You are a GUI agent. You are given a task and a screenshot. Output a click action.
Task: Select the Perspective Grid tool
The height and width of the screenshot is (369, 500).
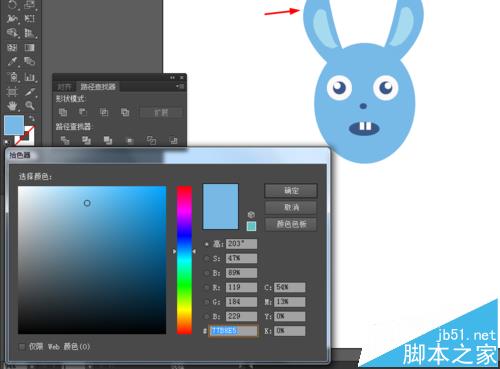pyautogui.click(x=30, y=33)
